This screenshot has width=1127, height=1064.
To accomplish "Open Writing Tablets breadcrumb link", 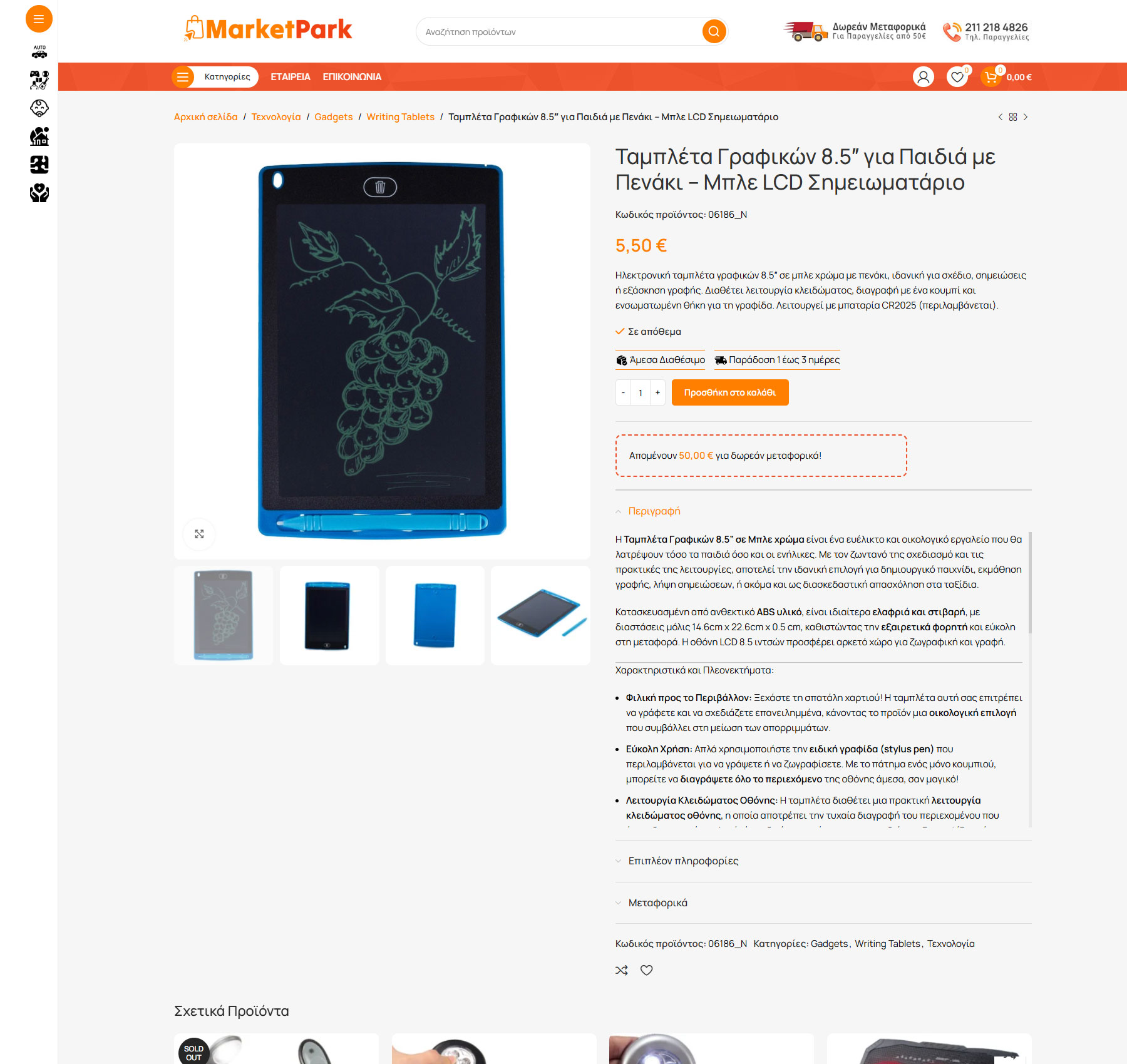I will [400, 117].
